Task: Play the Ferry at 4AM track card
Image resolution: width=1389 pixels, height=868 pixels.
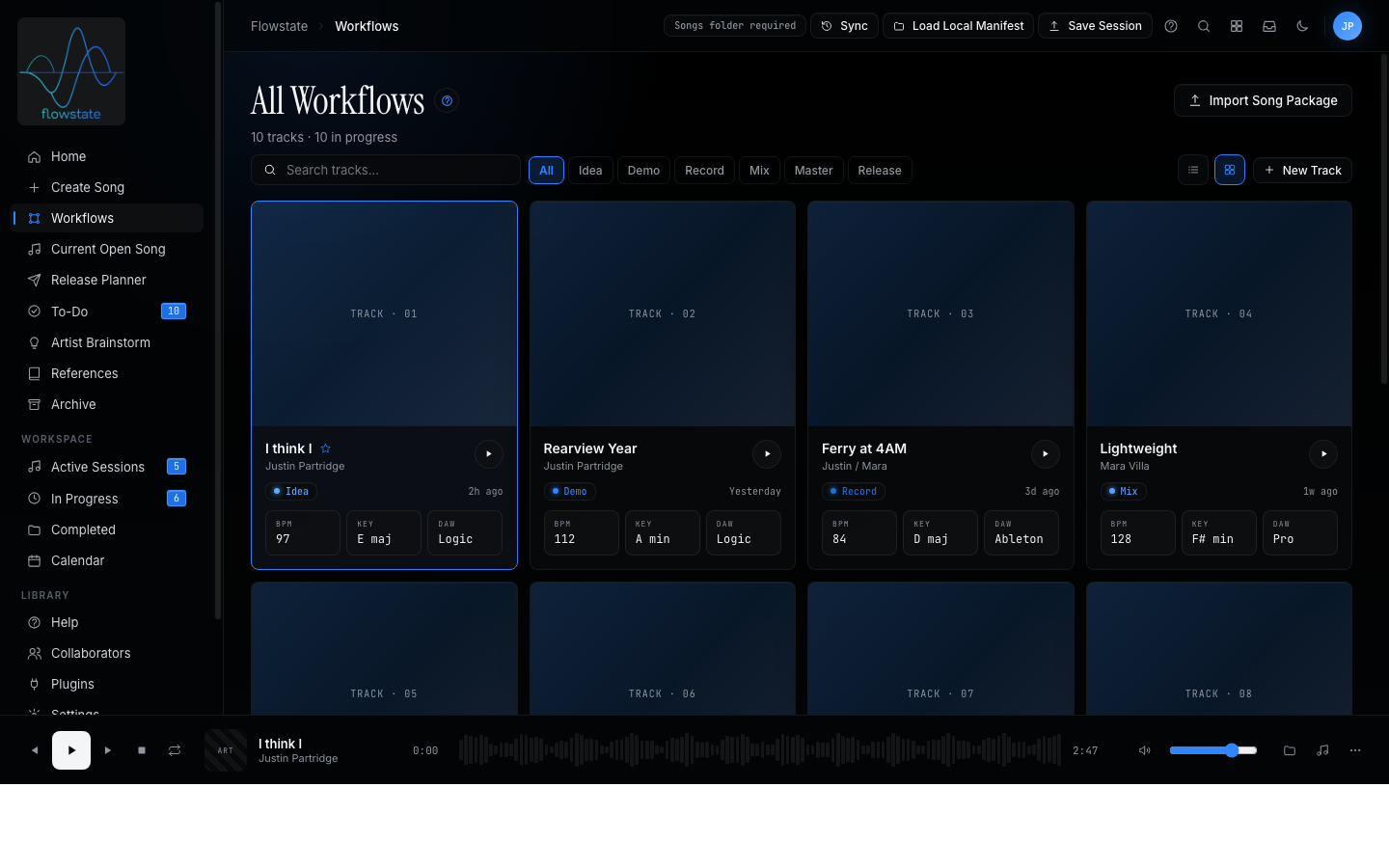Action: (1046, 454)
